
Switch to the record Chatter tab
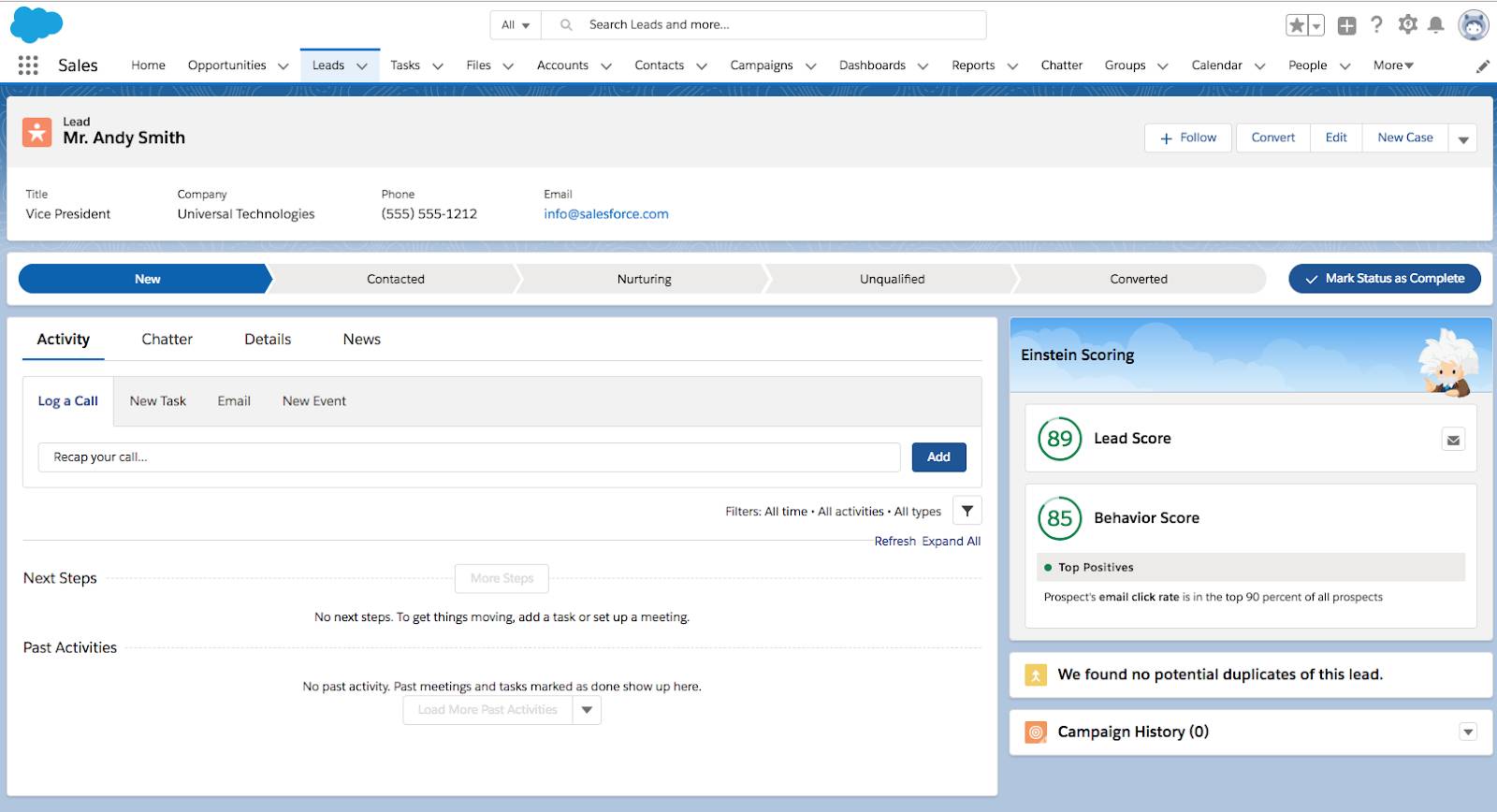coord(167,340)
